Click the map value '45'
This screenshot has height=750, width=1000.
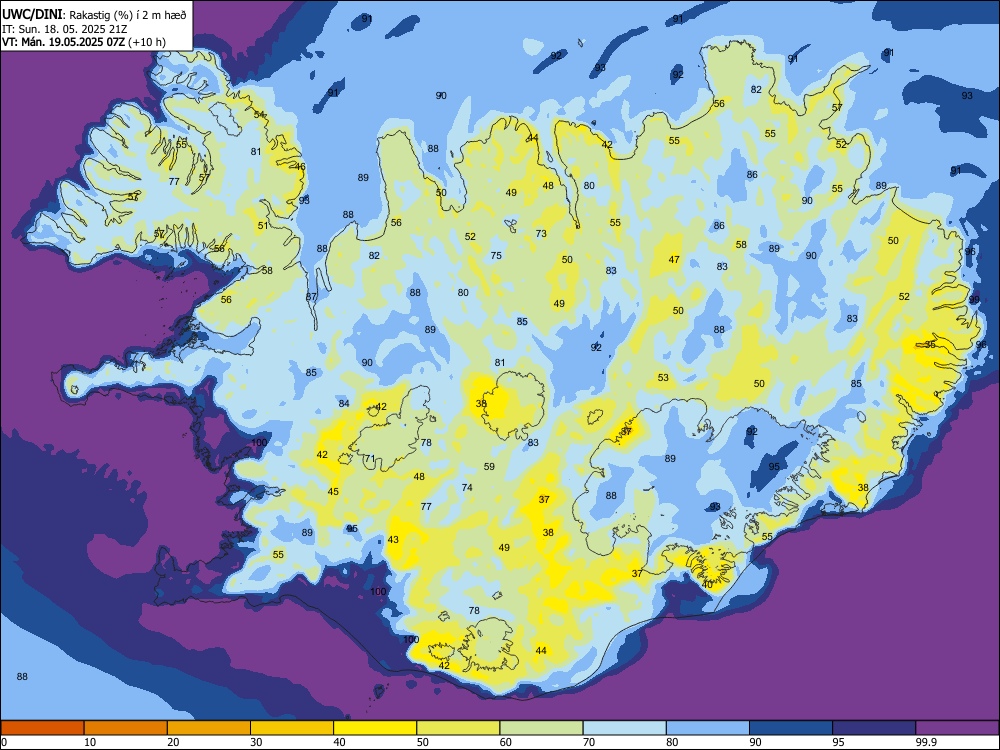point(333,491)
